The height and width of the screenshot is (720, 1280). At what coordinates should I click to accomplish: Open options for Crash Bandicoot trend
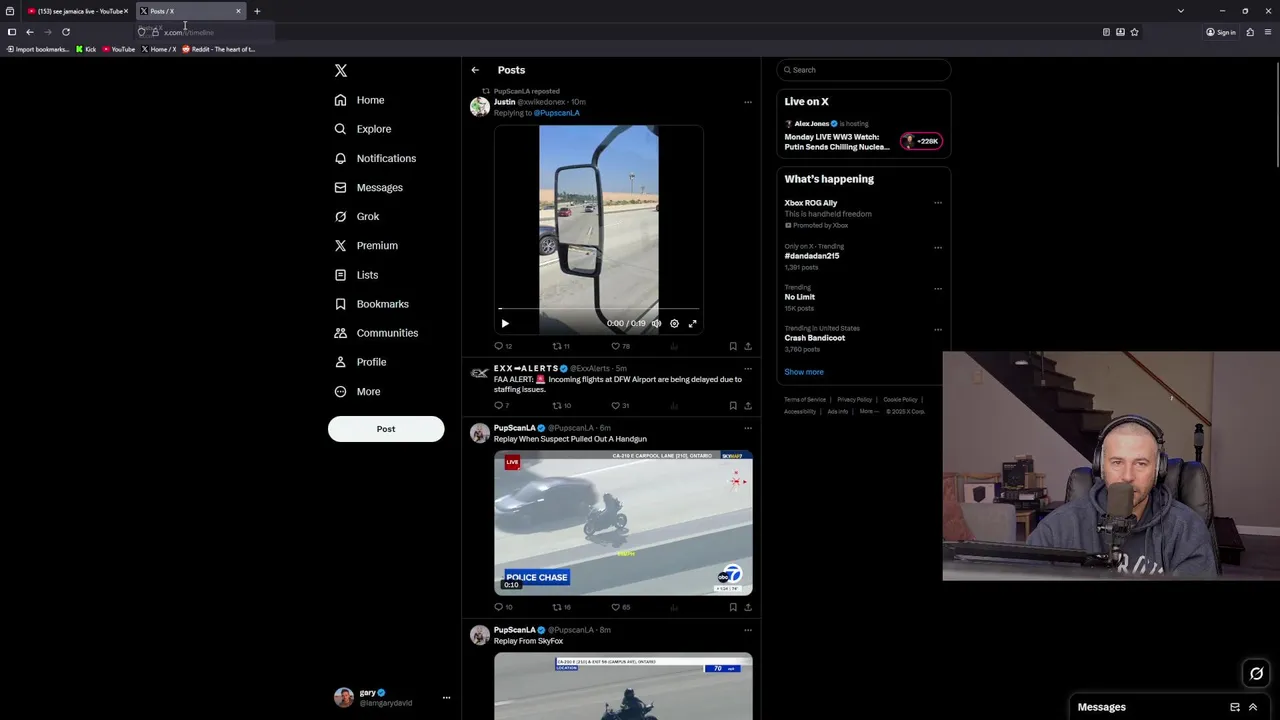pyautogui.click(x=938, y=329)
